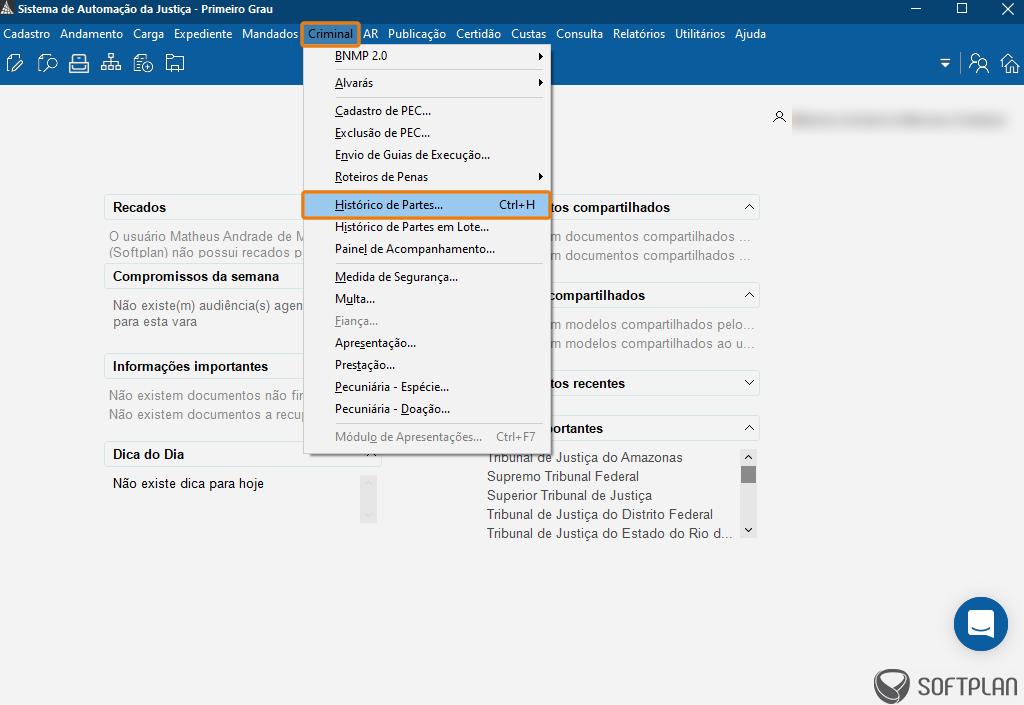This screenshot has height=705, width=1024.
Task: Select the Apresentação menu entry
Action: (428, 343)
